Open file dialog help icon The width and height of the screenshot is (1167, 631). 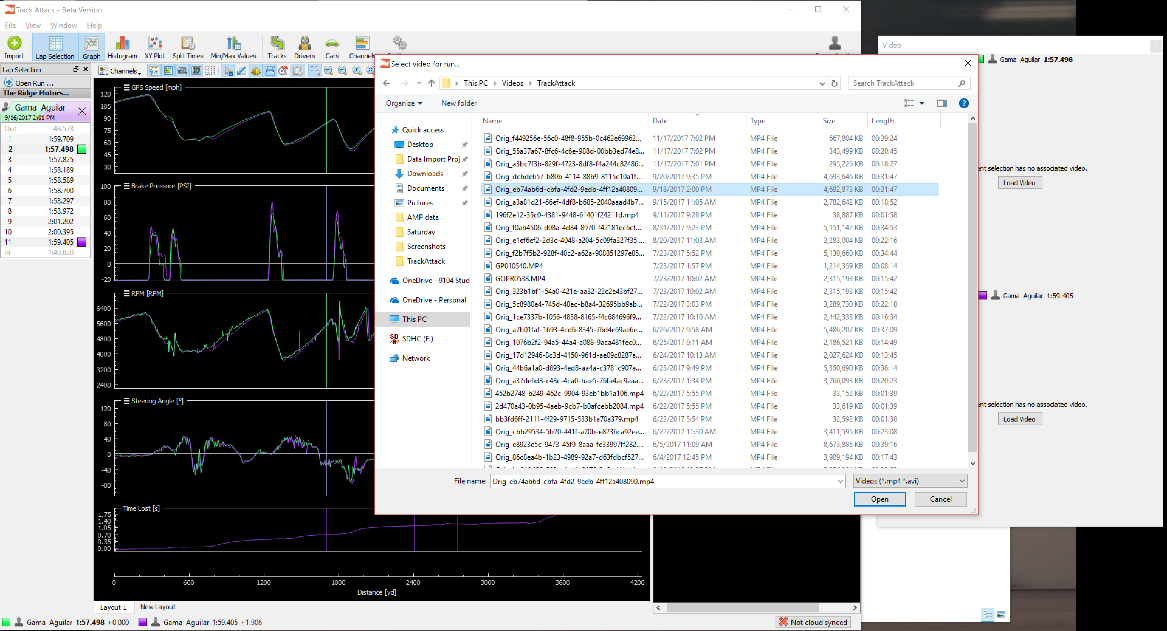(964, 103)
